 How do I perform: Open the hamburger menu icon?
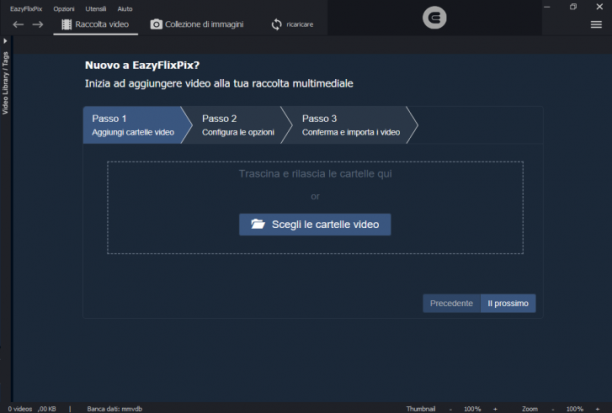(x=596, y=25)
